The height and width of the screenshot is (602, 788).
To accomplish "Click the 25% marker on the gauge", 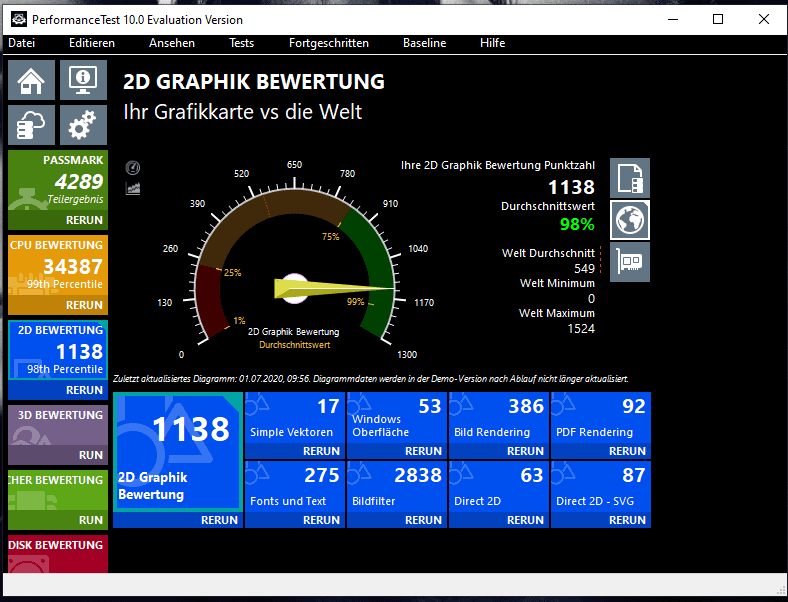I will point(232,272).
